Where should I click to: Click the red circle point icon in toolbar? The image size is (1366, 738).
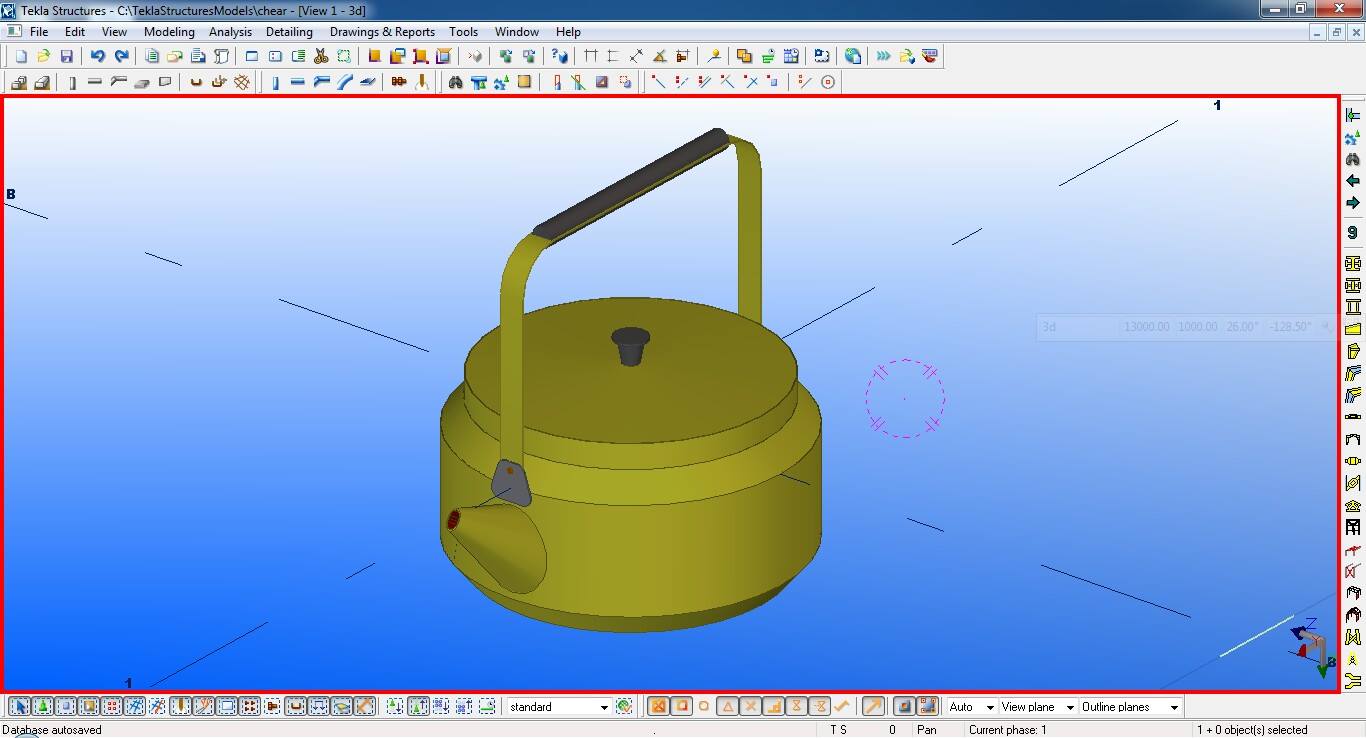click(x=827, y=83)
